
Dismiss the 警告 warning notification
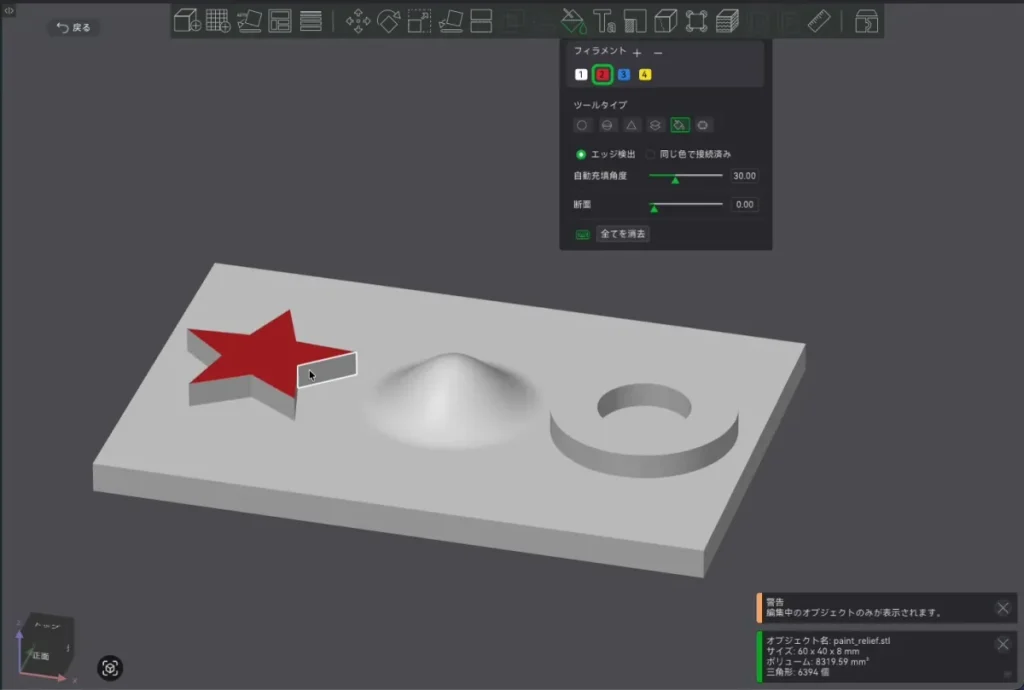1003,608
